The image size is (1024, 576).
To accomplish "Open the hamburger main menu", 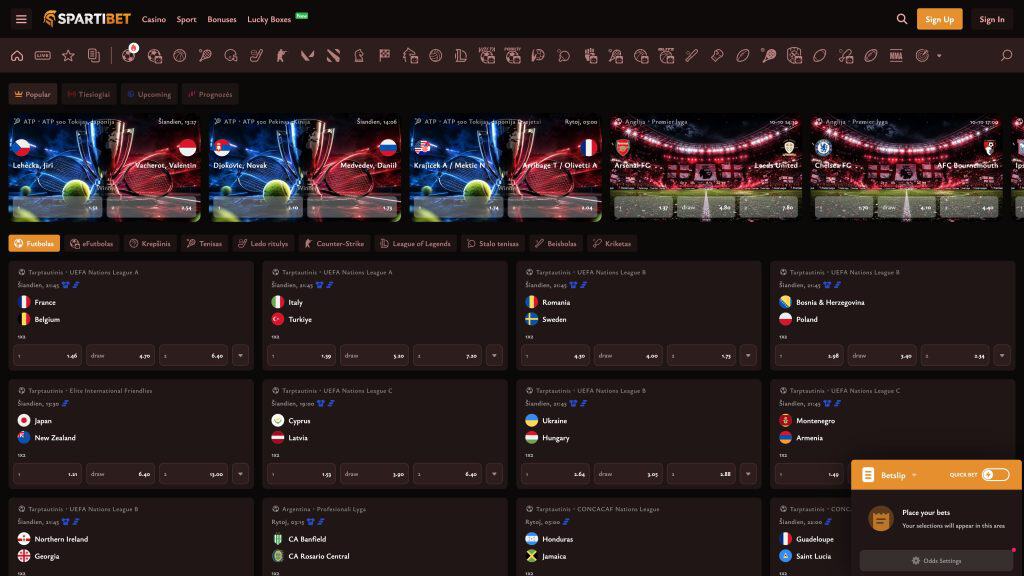I will point(21,19).
